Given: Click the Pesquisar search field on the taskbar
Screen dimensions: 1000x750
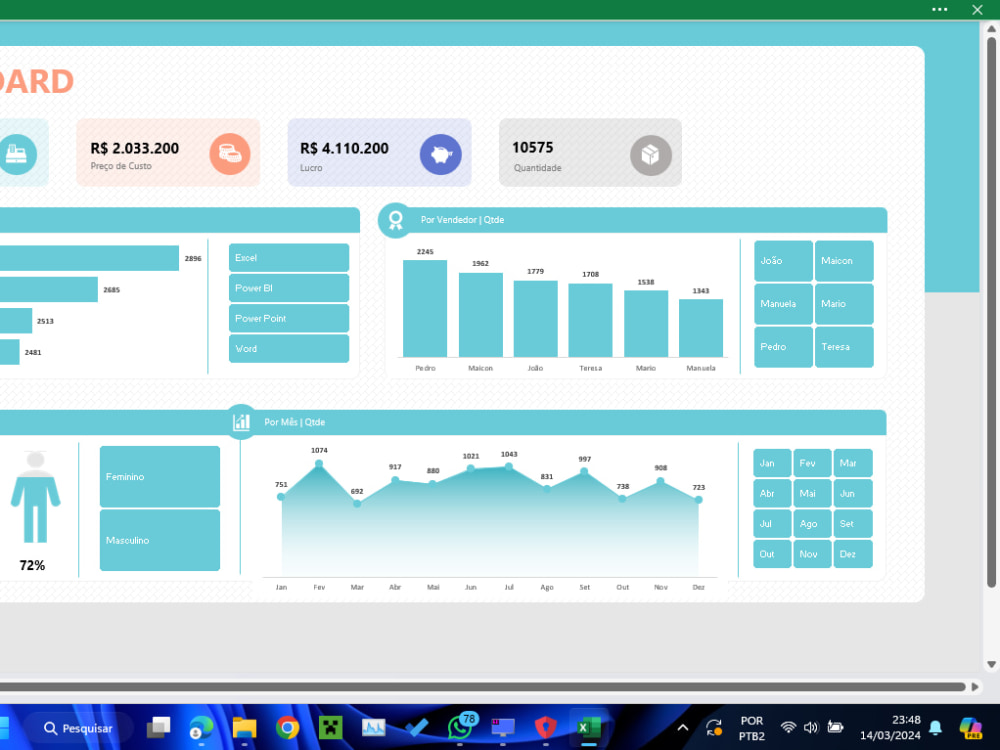Looking at the screenshot, I should point(77,728).
